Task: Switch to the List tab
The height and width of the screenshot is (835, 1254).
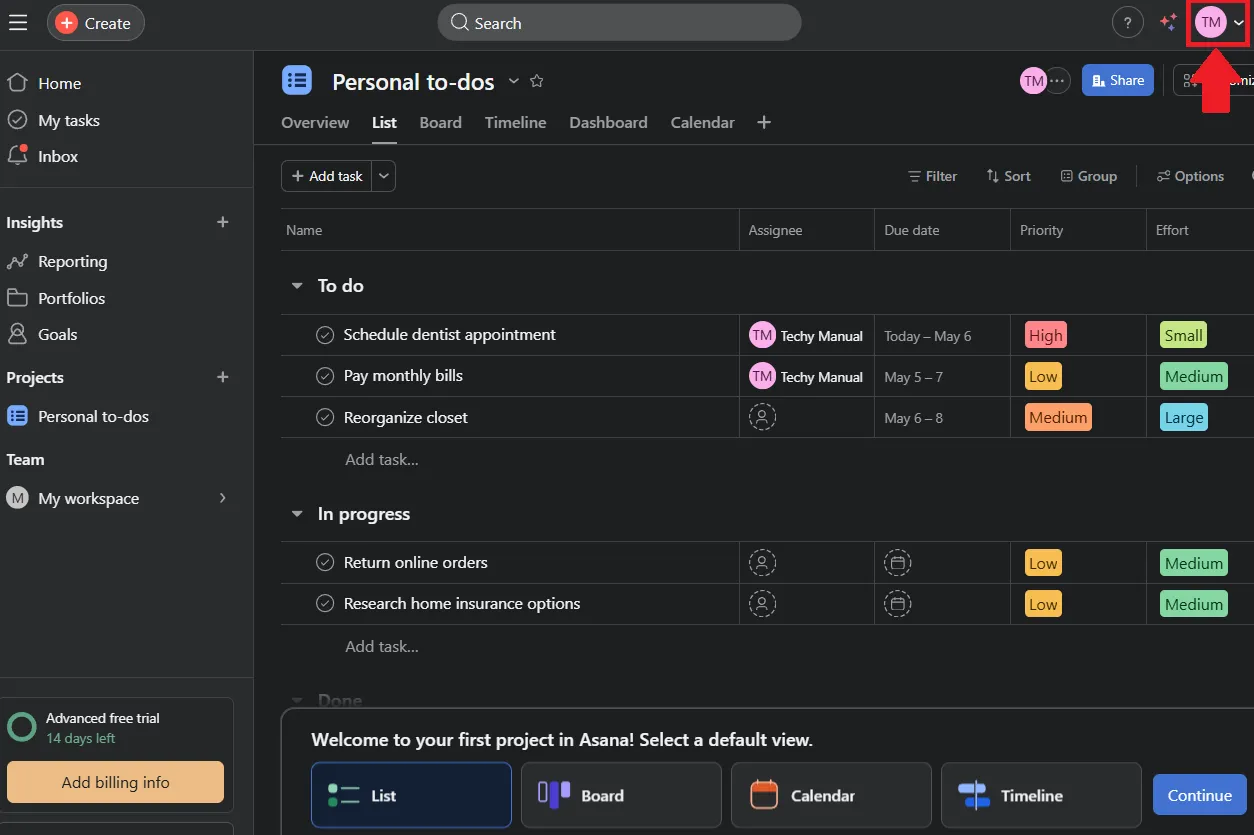Action: tap(384, 122)
